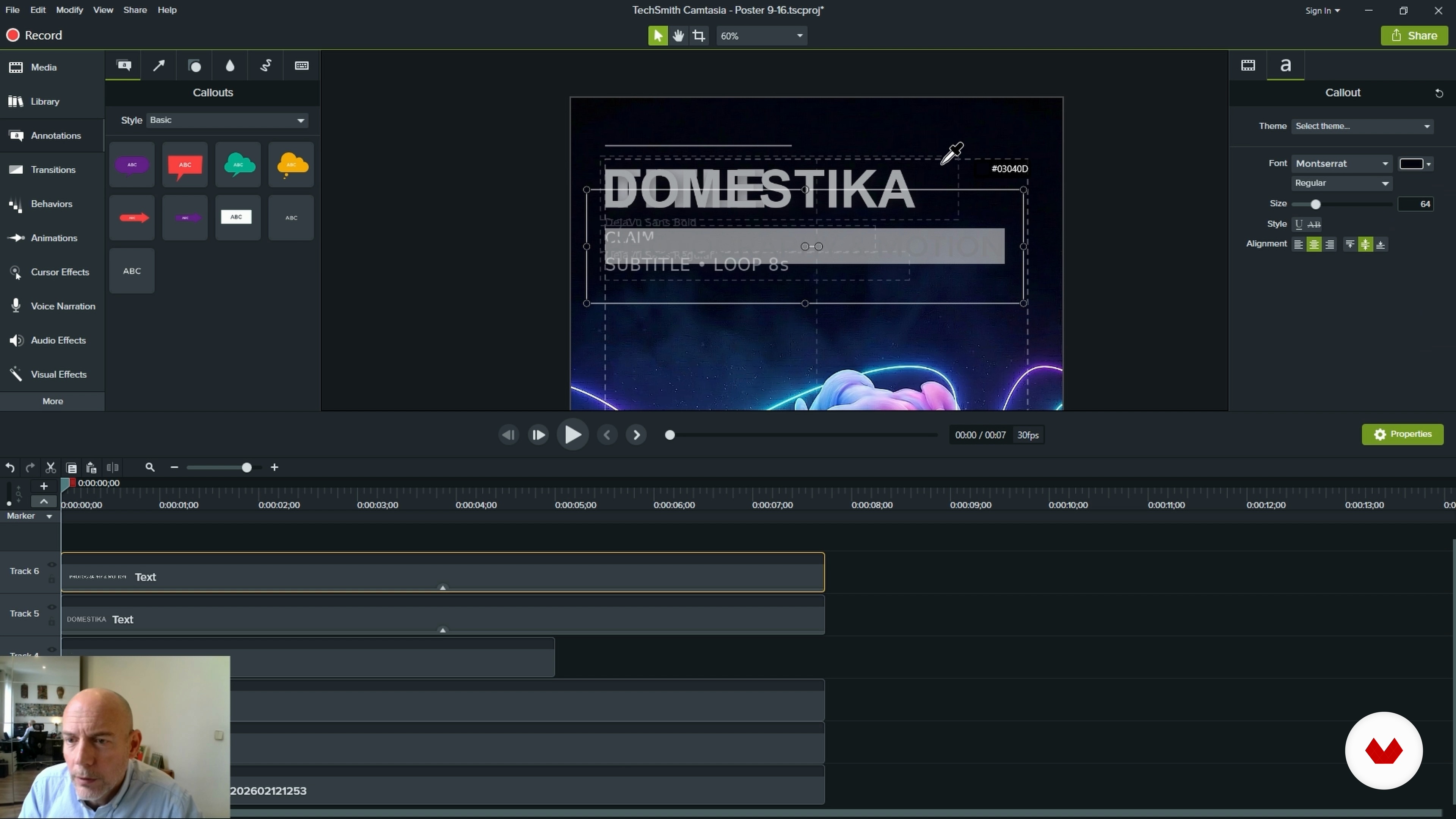The width and height of the screenshot is (1456, 819).
Task: Open the Edit menu
Action: pyautogui.click(x=38, y=10)
